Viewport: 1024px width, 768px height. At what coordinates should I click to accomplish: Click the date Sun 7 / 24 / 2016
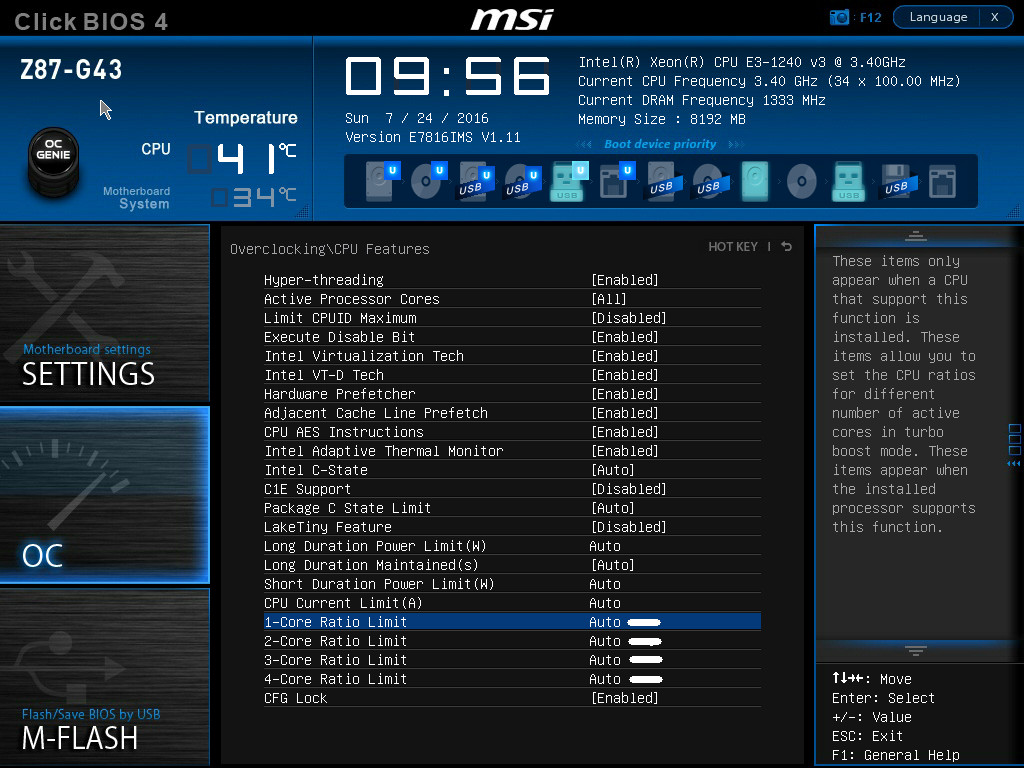point(417,118)
